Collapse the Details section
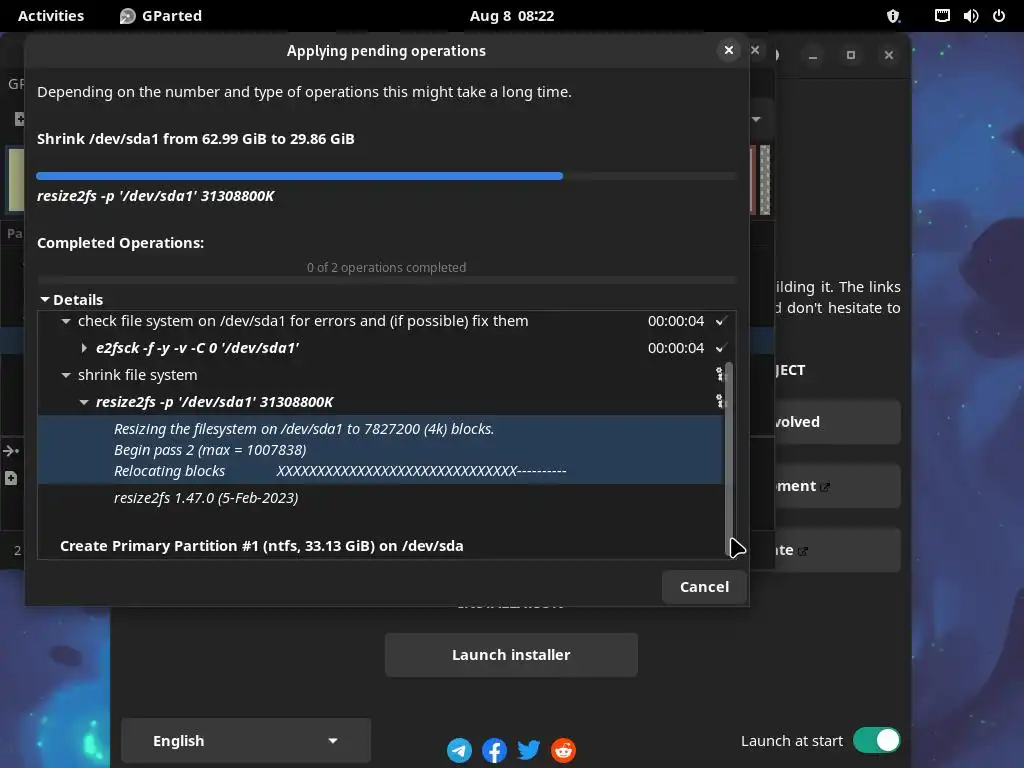 (44, 300)
